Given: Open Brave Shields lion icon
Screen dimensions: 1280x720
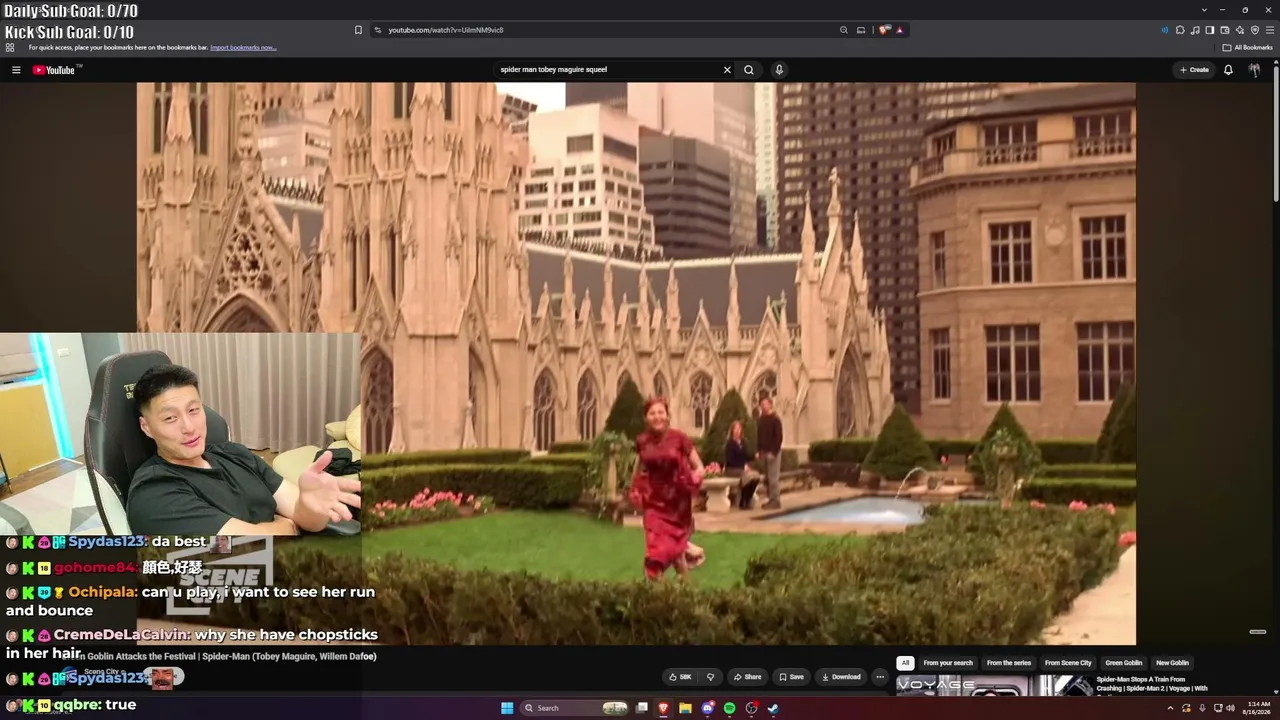Looking at the screenshot, I should [884, 30].
